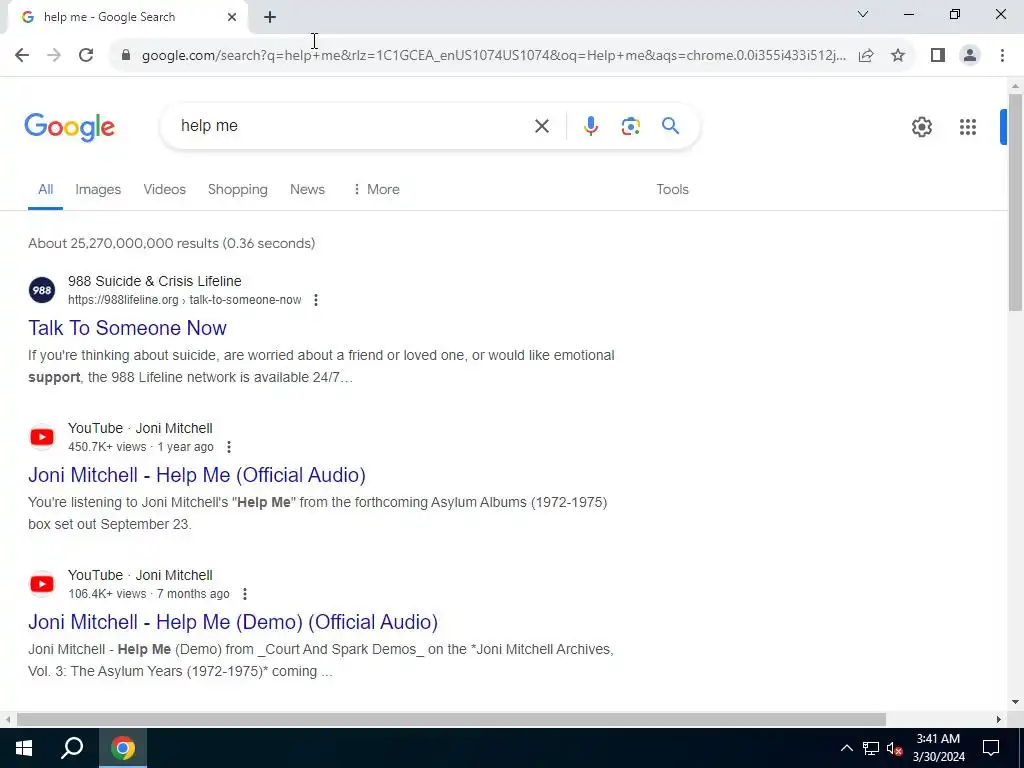The height and width of the screenshot is (768, 1024).
Task: Click the Google logo
Action: pyautogui.click(x=69, y=127)
